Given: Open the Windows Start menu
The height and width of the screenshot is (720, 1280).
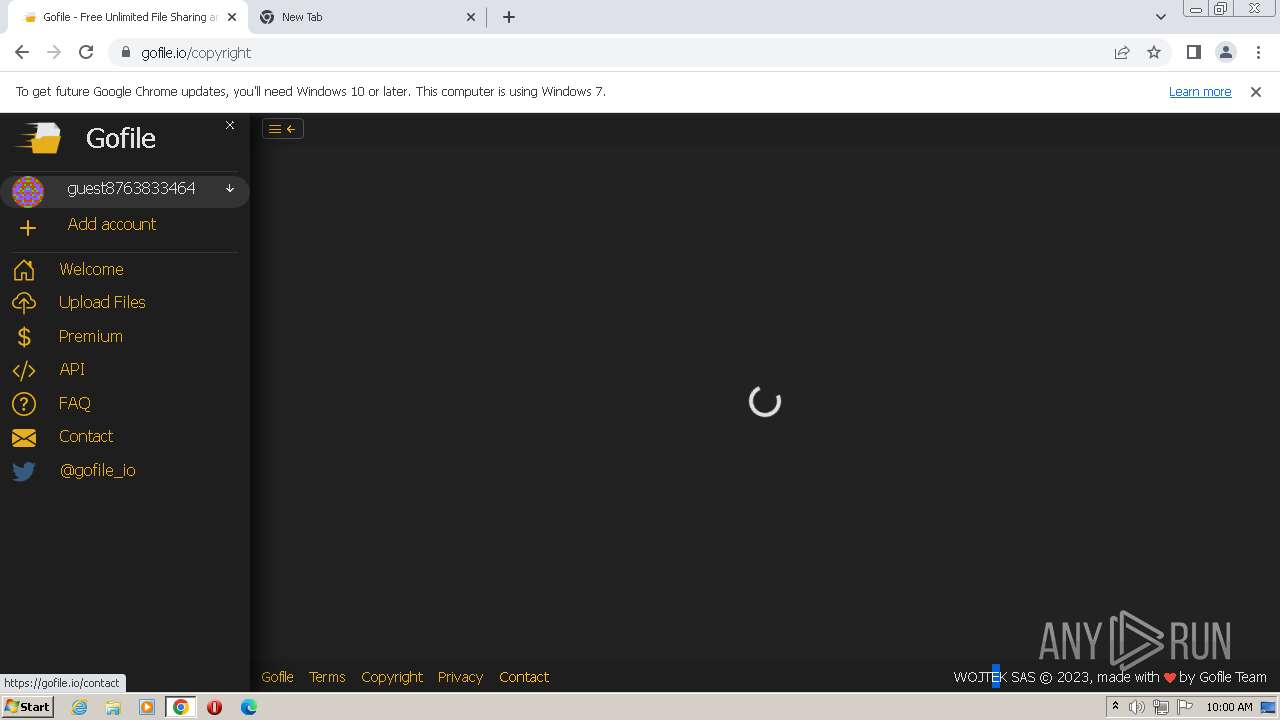Looking at the screenshot, I should (x=28, y=706).
